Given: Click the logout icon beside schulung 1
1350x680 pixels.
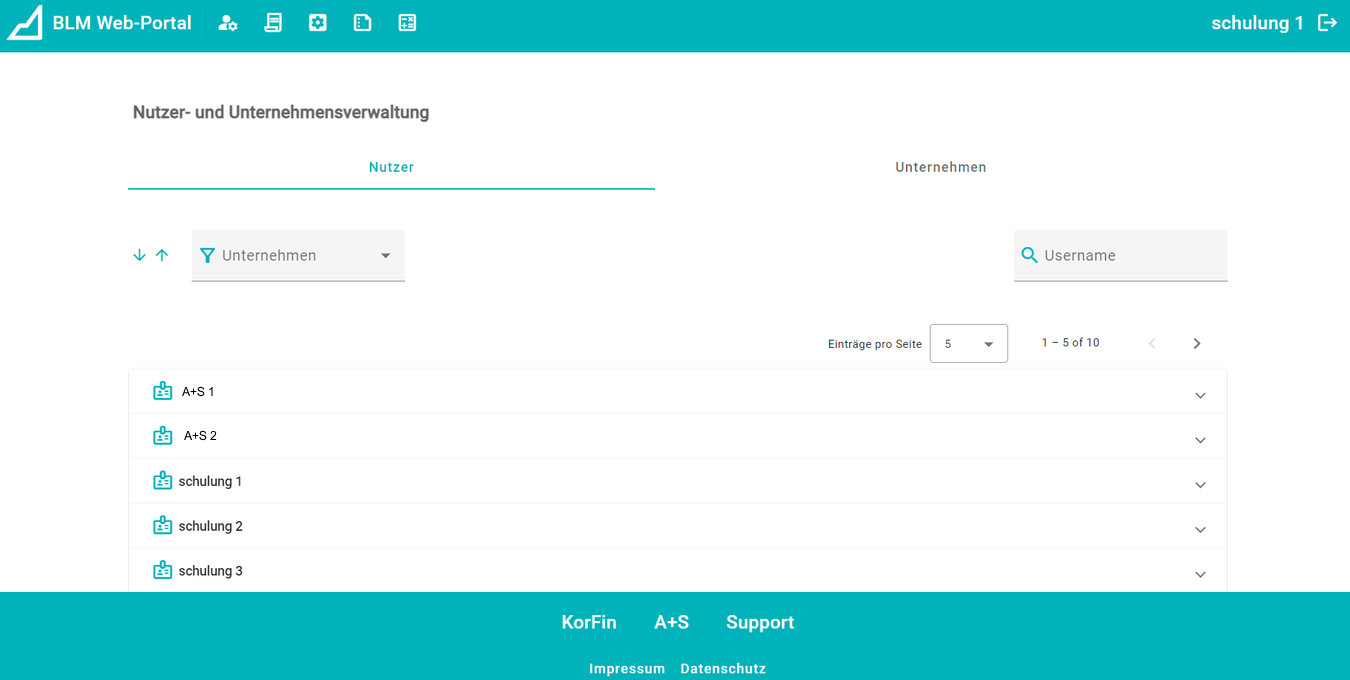Looking at the screenshot, I should point(1327,23).
